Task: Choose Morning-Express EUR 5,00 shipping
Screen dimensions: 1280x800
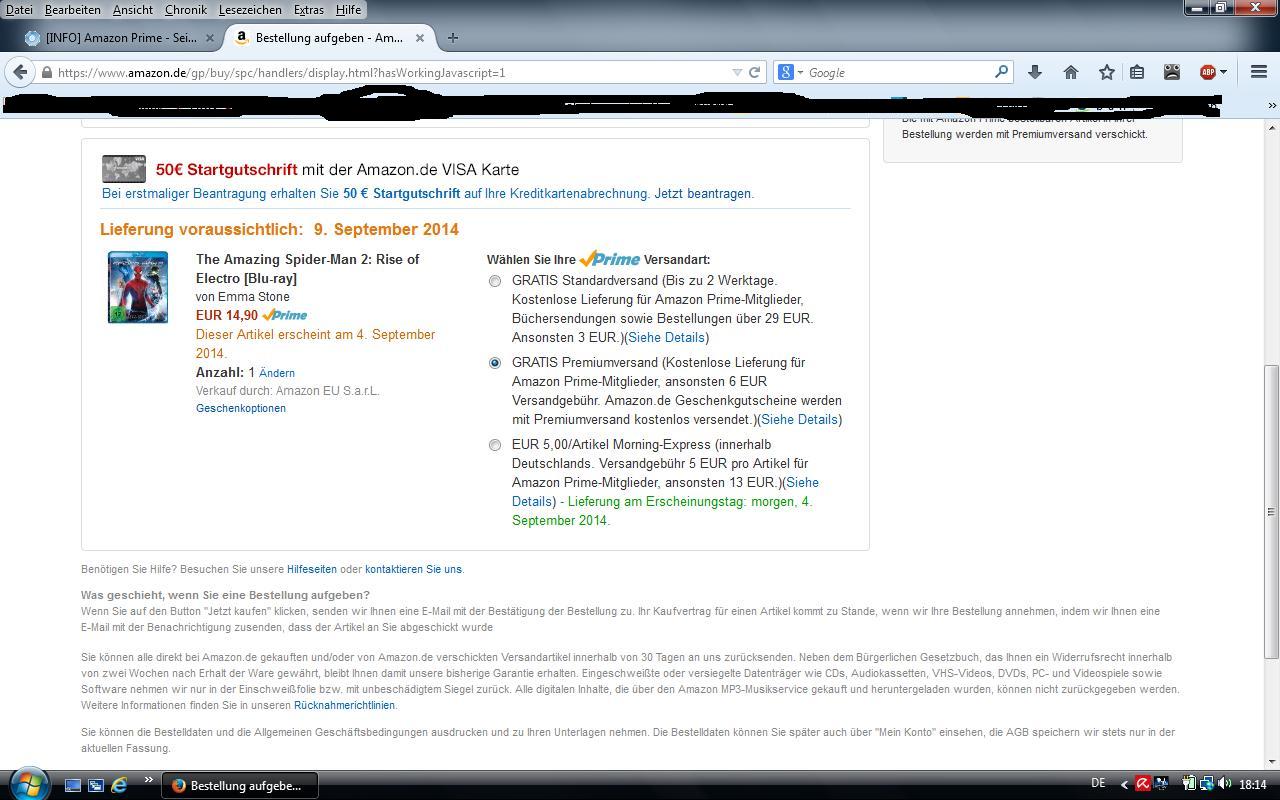Action: pos(495,445)
